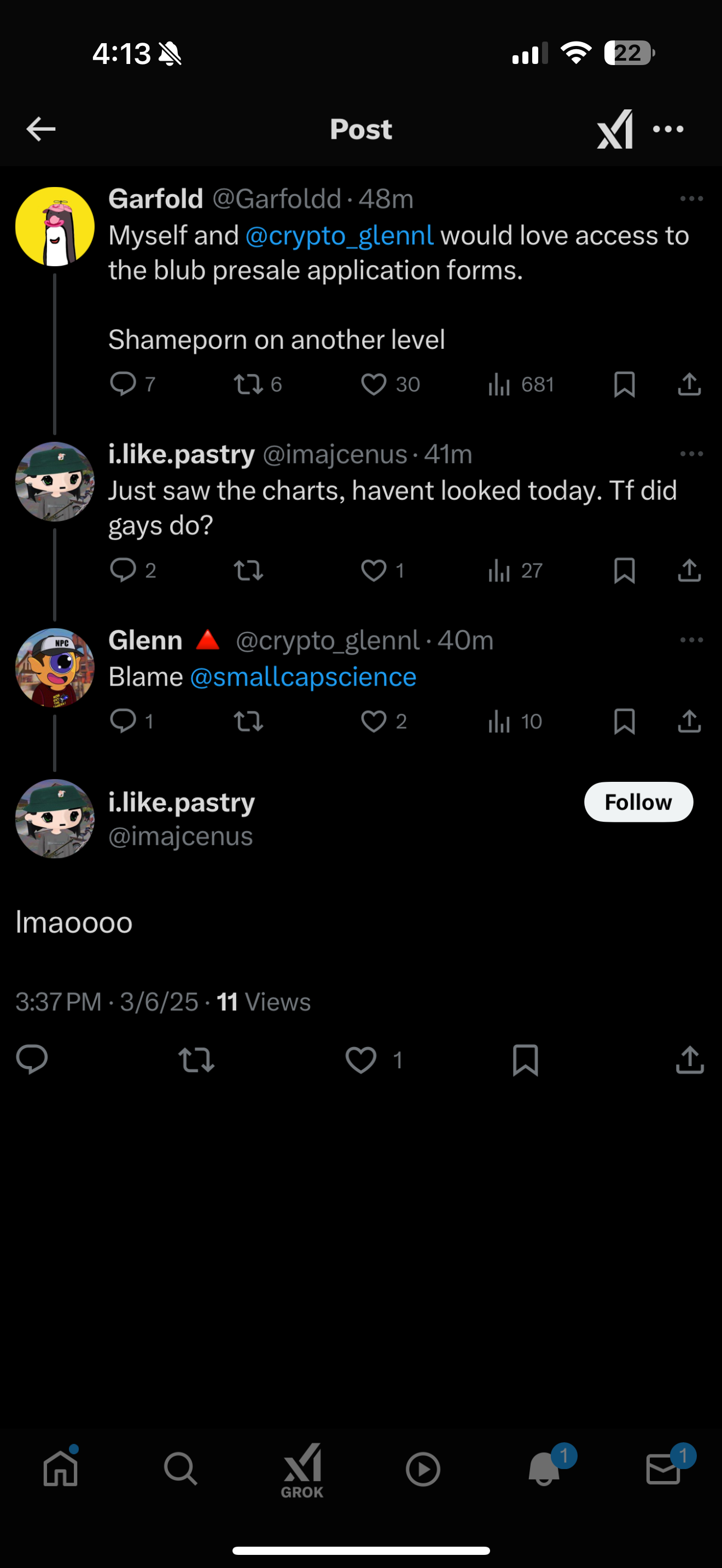722x1568 pixels.
Task: Open the overflow menu on Garfold's post
Action: (x=691, y=199)
